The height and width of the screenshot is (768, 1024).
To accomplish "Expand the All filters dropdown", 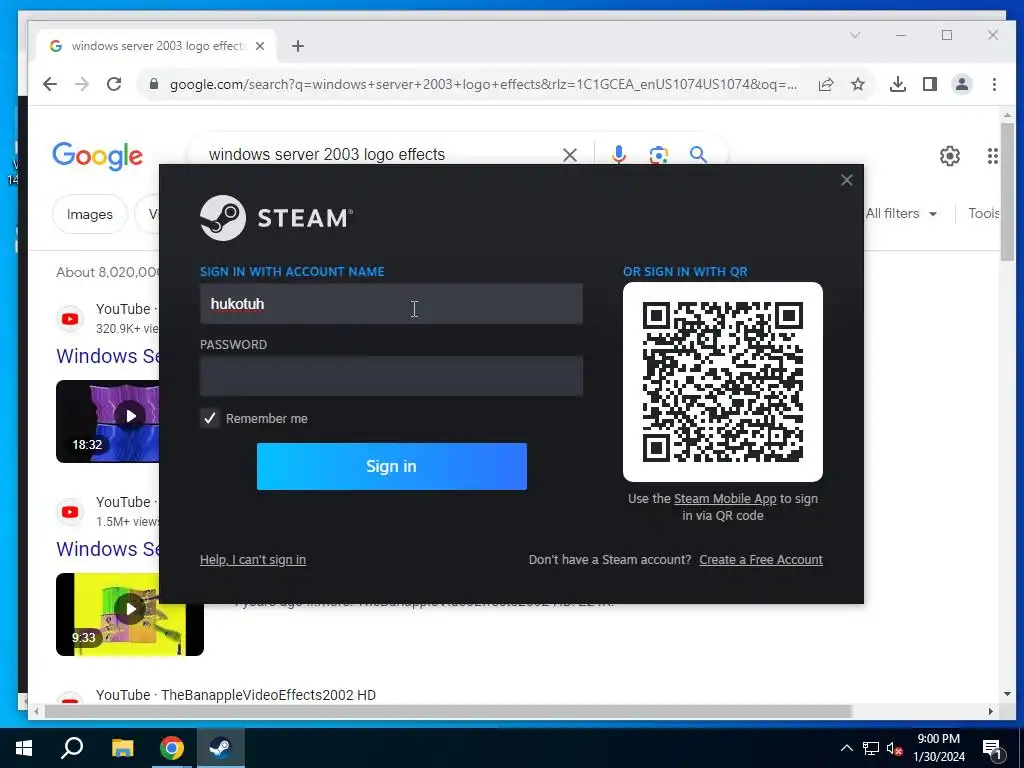I will [x=902, y=214].
